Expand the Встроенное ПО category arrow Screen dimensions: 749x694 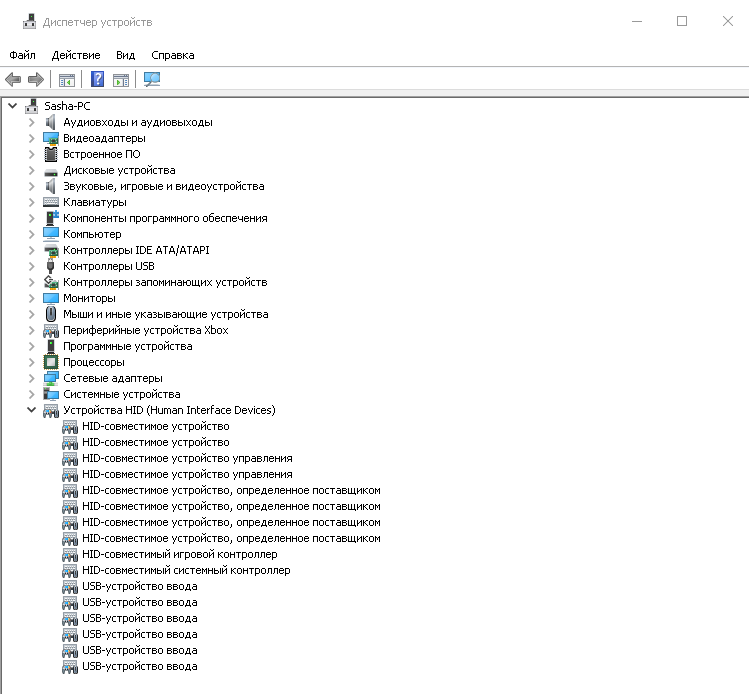click(x=32, y=154)
